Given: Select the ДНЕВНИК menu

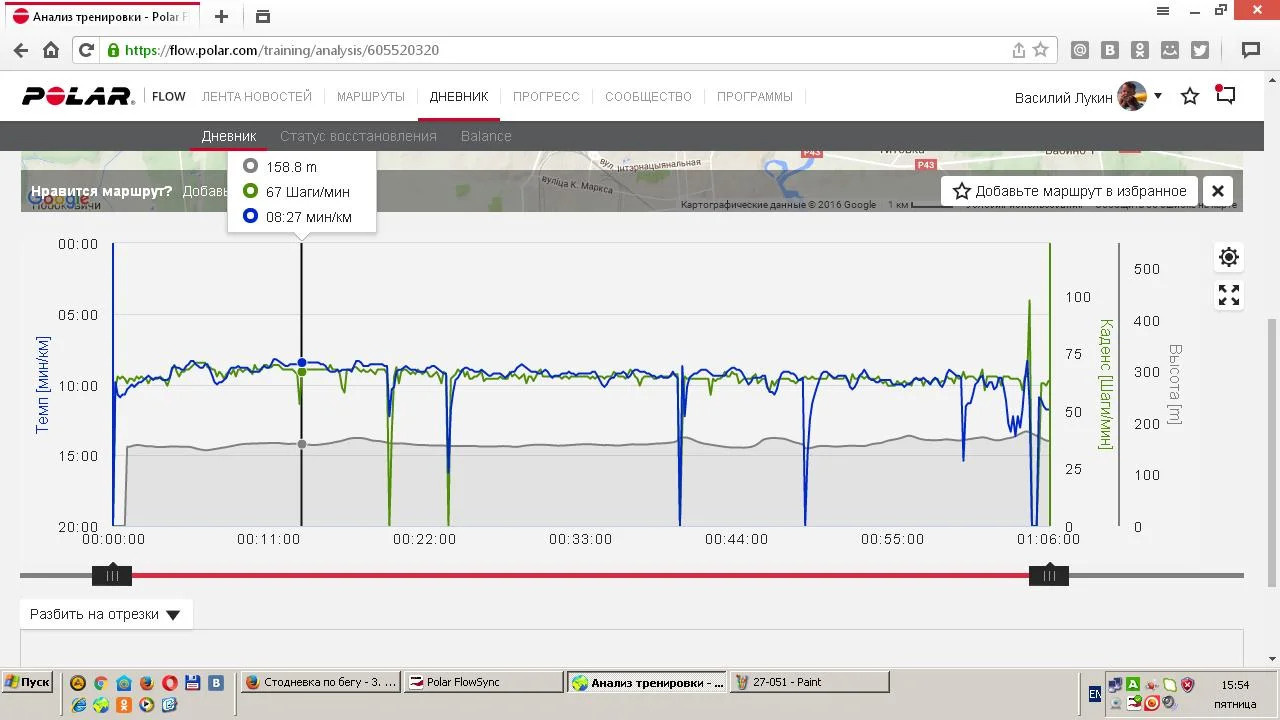Looking at the screenshot, I should (459, 96).
